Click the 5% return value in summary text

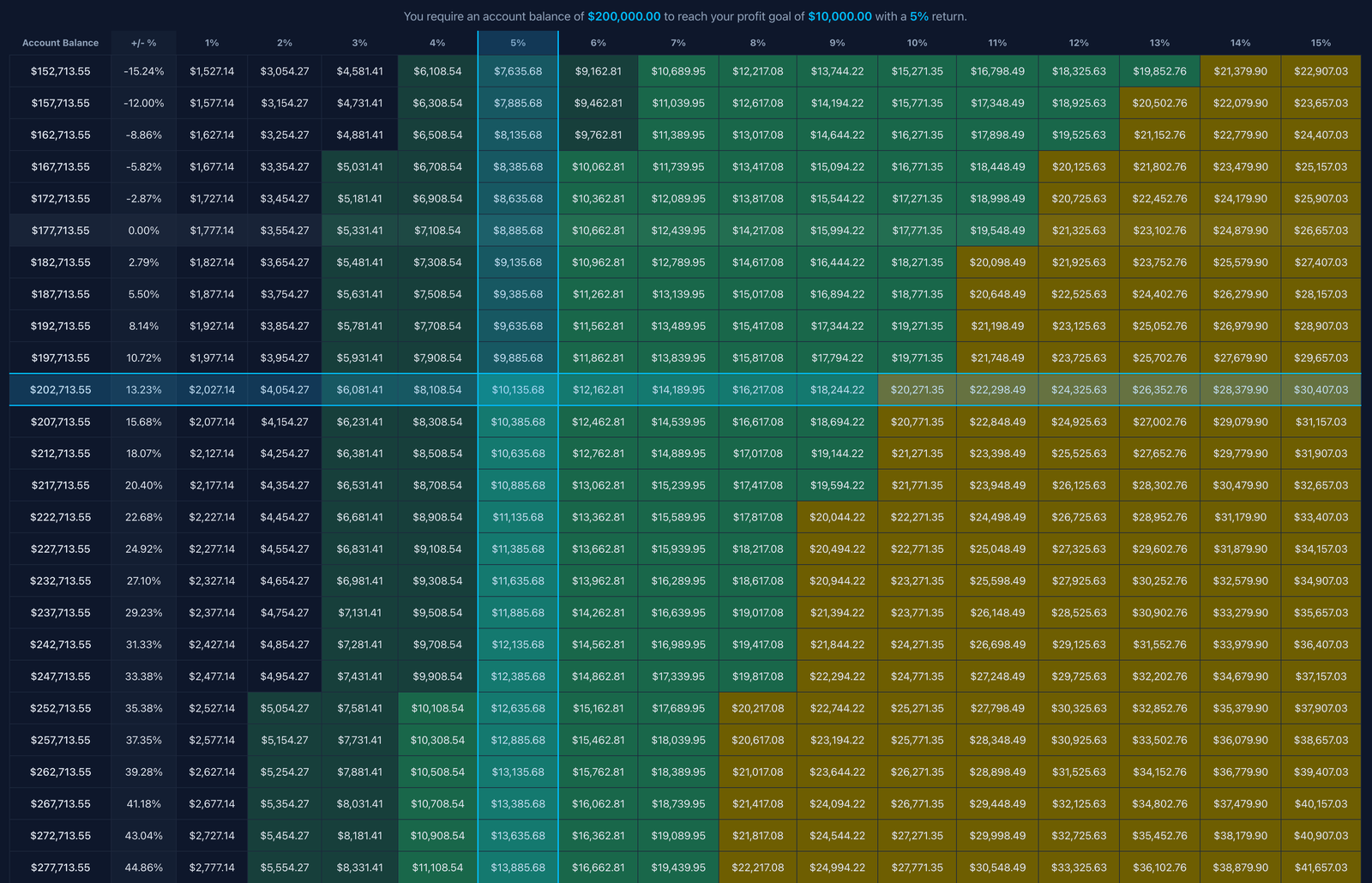(919, 16)
